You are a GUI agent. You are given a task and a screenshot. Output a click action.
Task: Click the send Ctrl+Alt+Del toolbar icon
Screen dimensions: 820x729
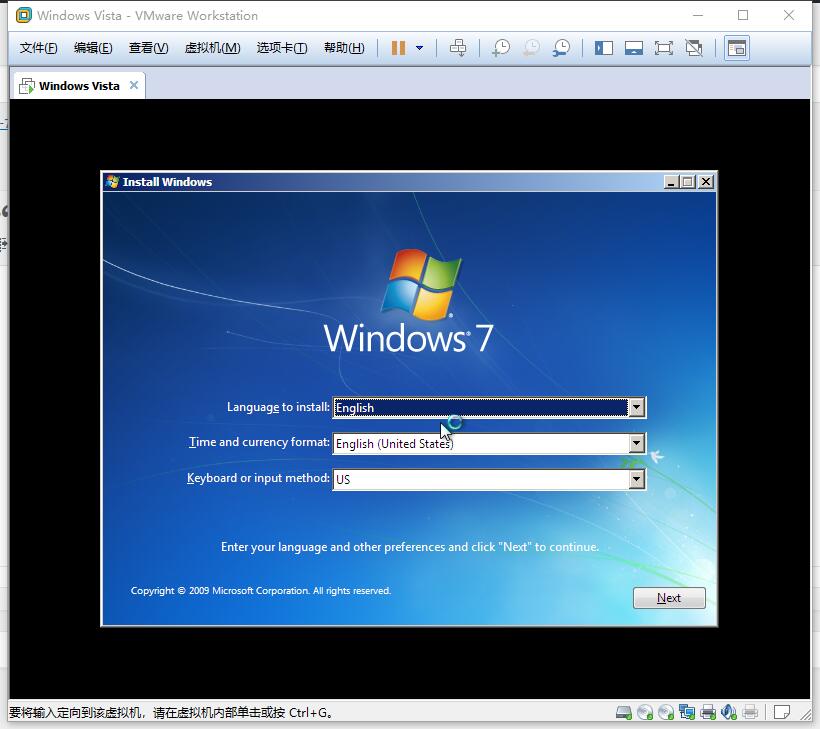click(458, 48)
